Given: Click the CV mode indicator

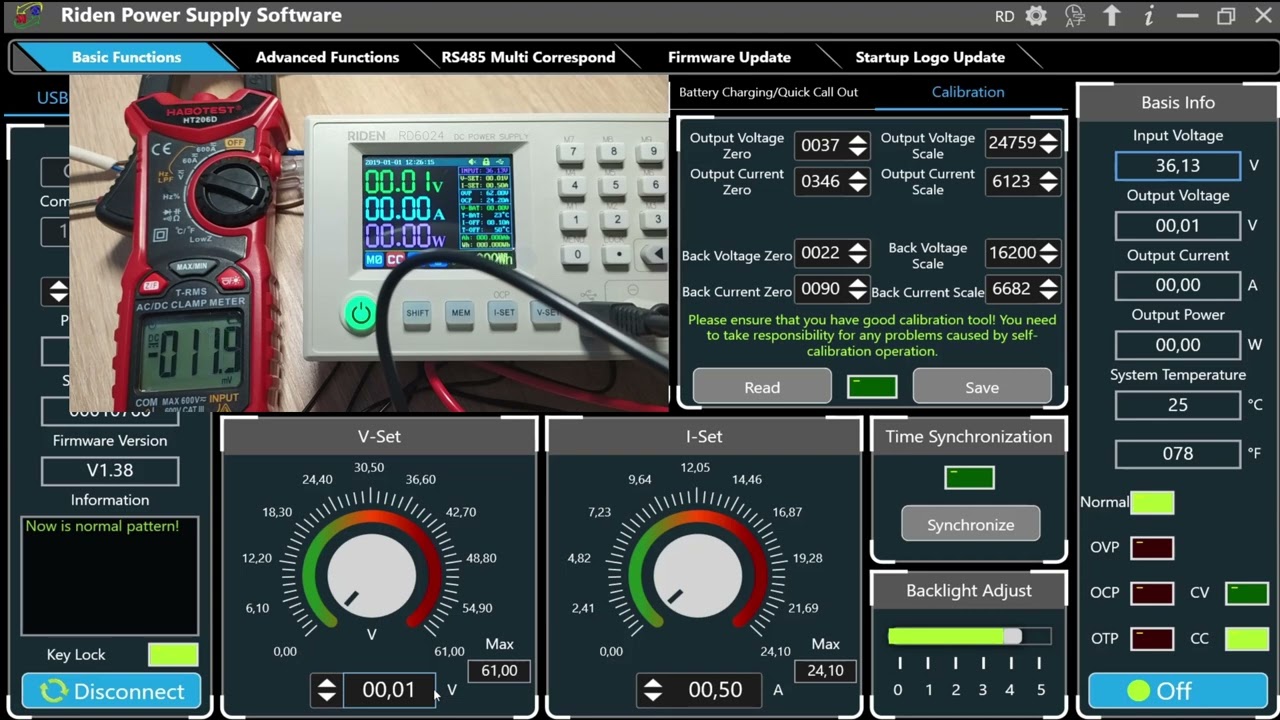Looking at the screenshot, I should [1247, 593].
